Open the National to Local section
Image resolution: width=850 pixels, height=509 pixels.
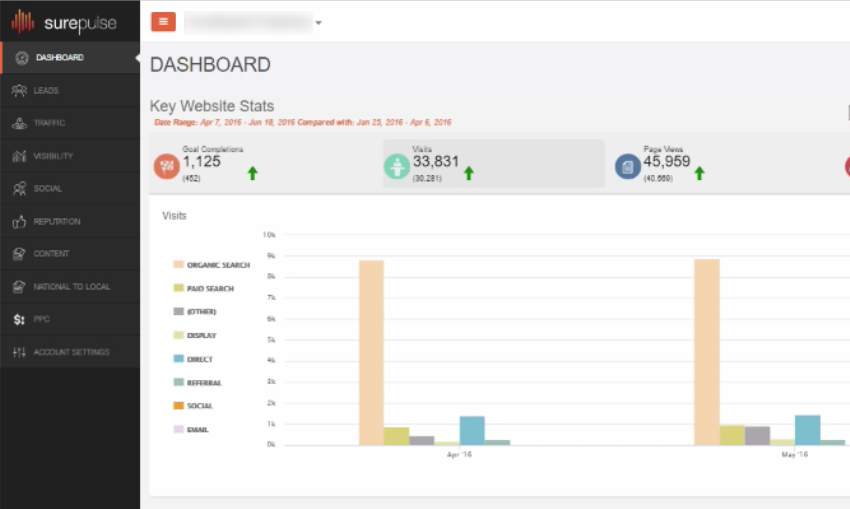coord(71,287)
